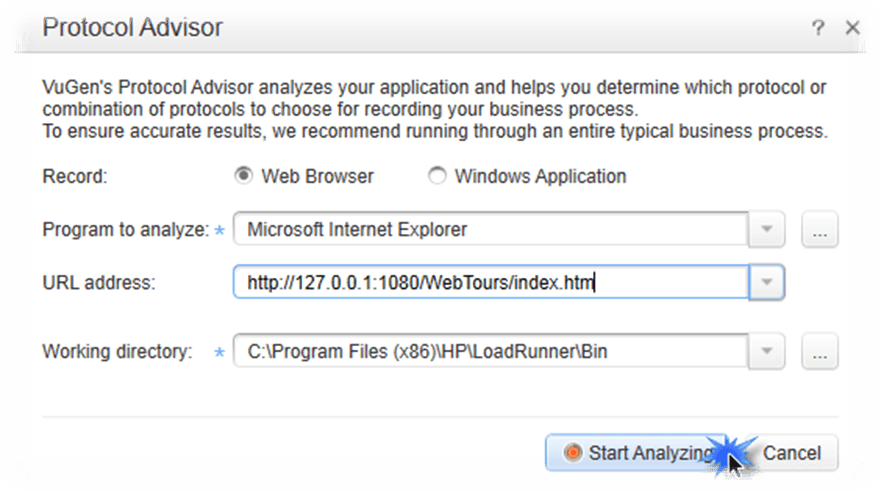881x491 pixels.
Task: Expand the Program to analyze dropdown
Action: [x=766, y=229]
